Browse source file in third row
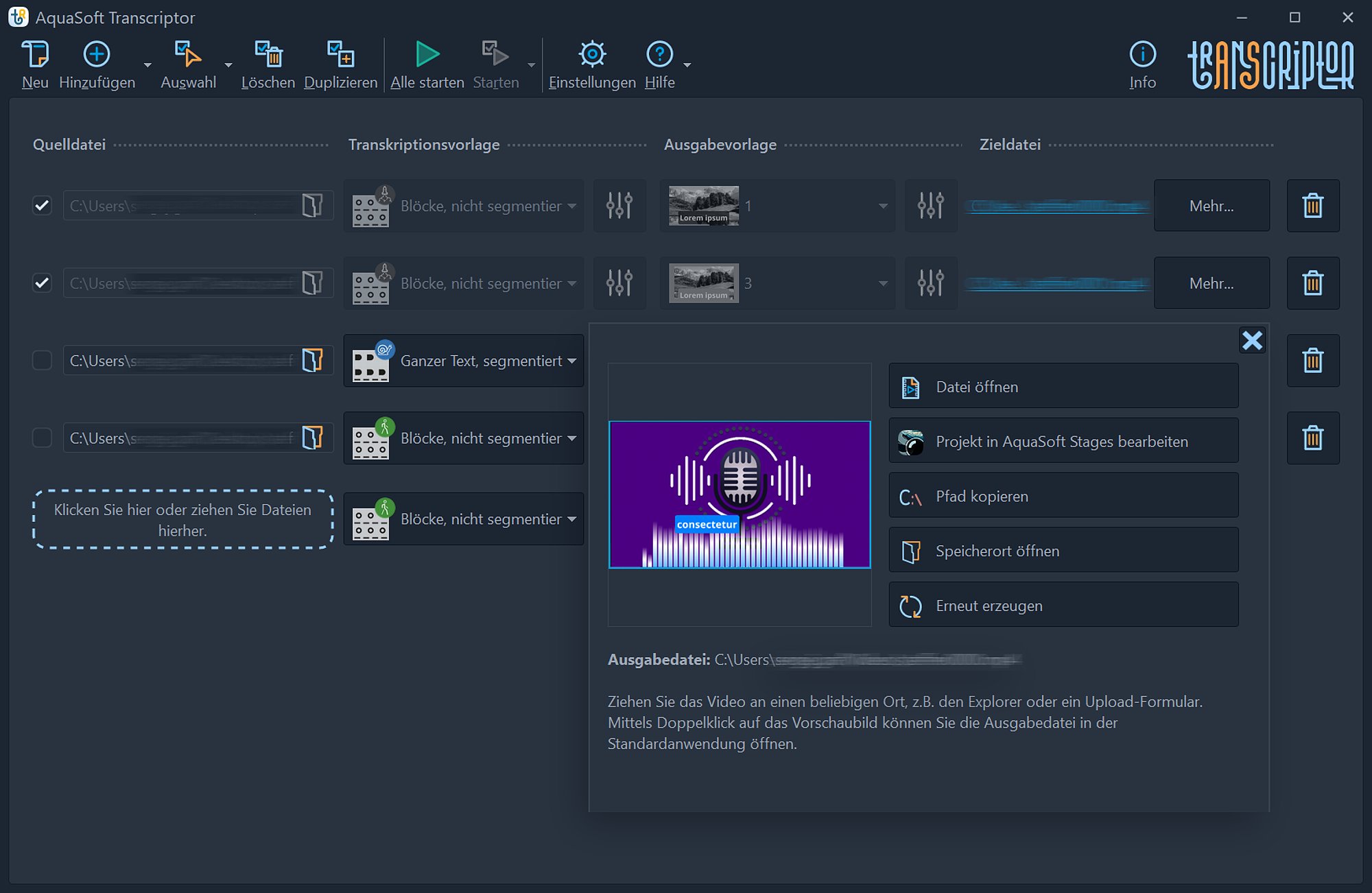Image resolution: width=1372 pixels, height=893 pixels. coord(313,360)
